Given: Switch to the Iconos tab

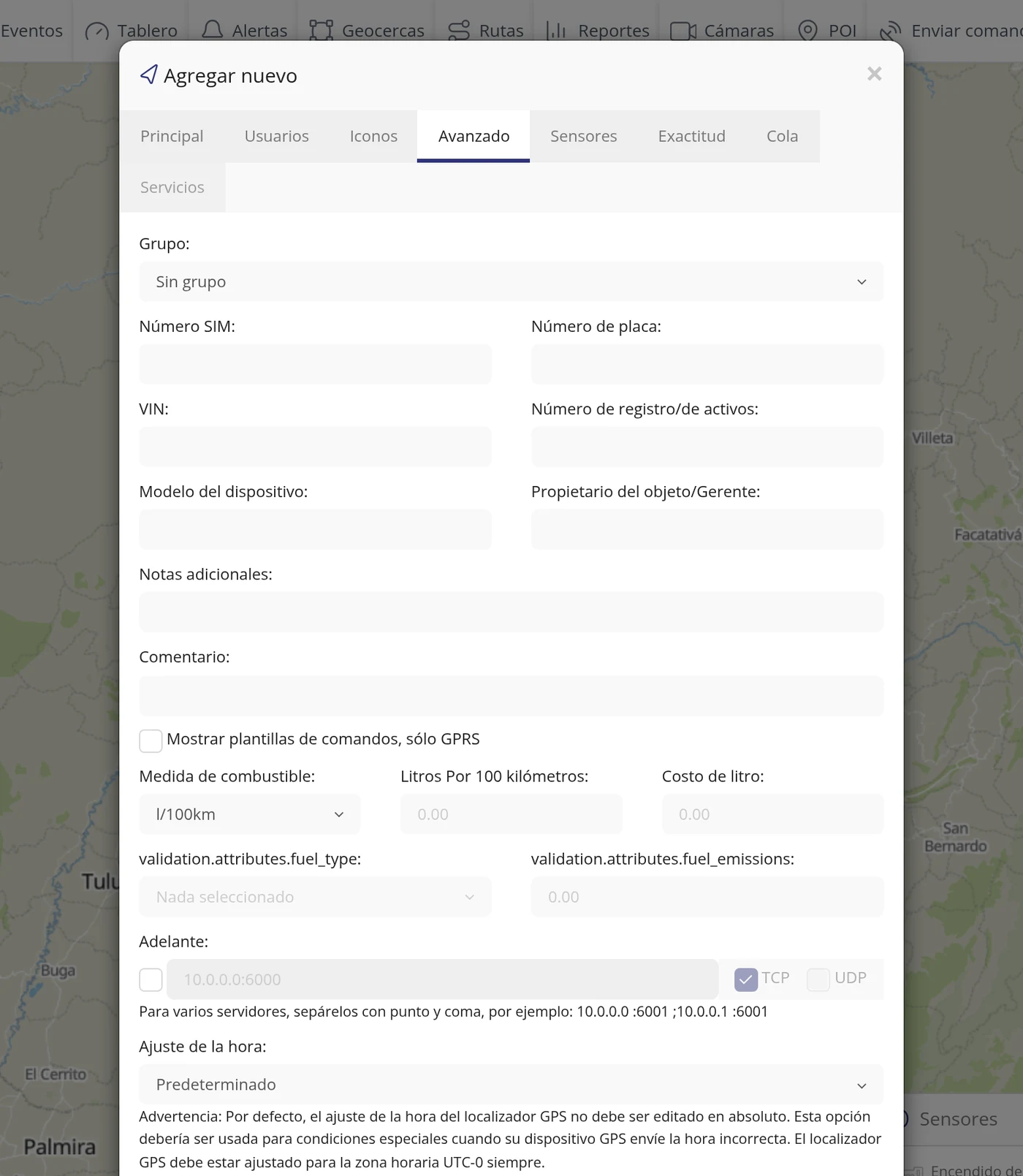Looking at the screenshot, I should (373, 136).
